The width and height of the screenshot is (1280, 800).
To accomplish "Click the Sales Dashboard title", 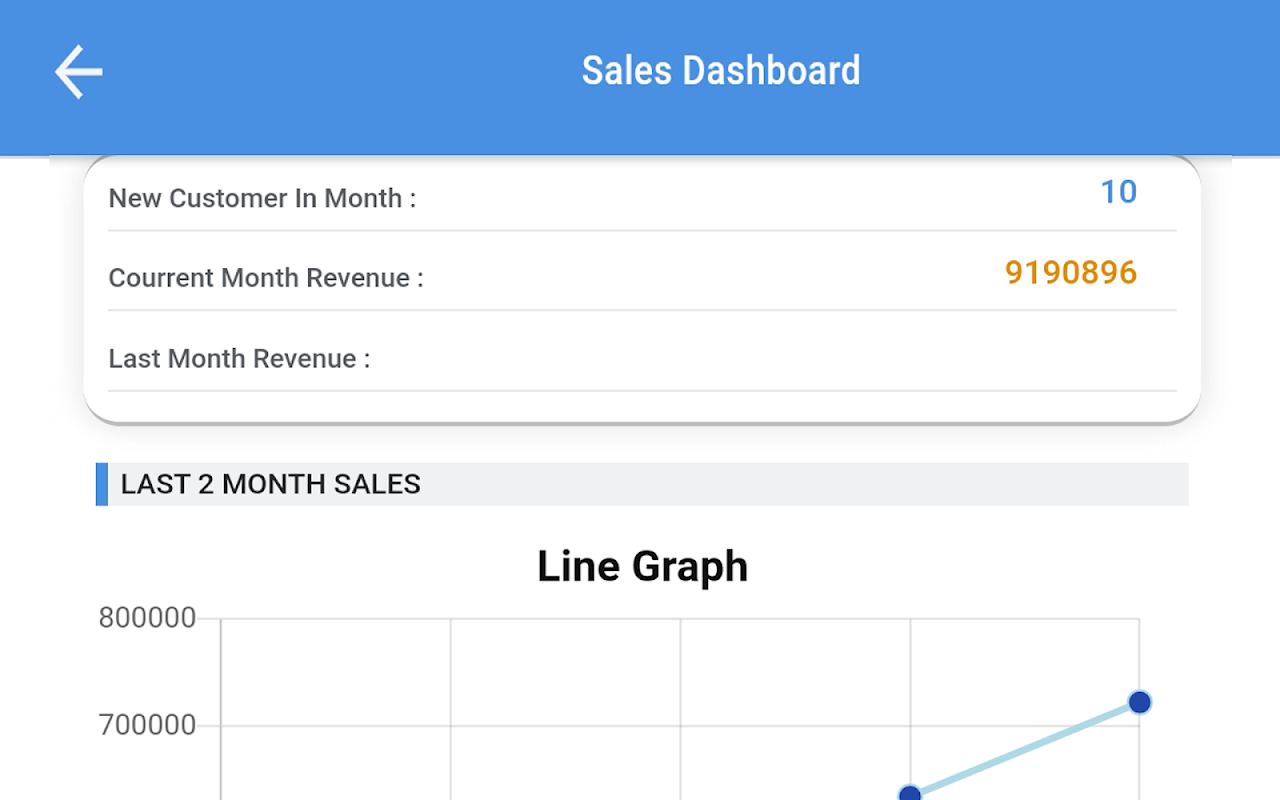I will [720, 71].
